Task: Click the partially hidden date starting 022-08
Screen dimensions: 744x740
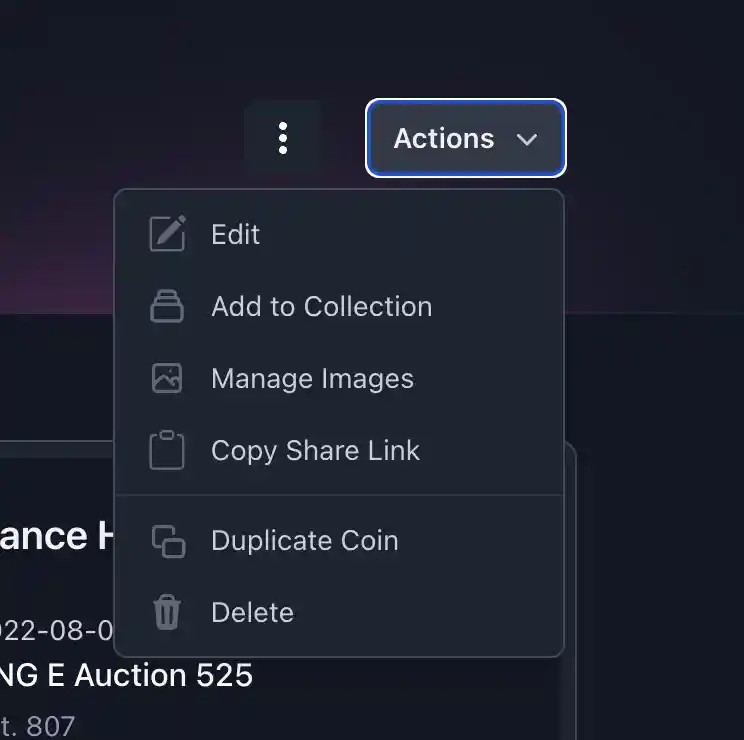Action: [x=55, y=631]
